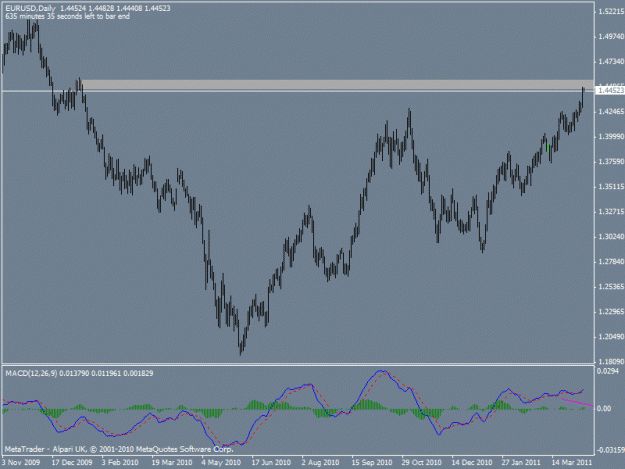Click the 2 Aug 2010 date label

click(320, 462)
